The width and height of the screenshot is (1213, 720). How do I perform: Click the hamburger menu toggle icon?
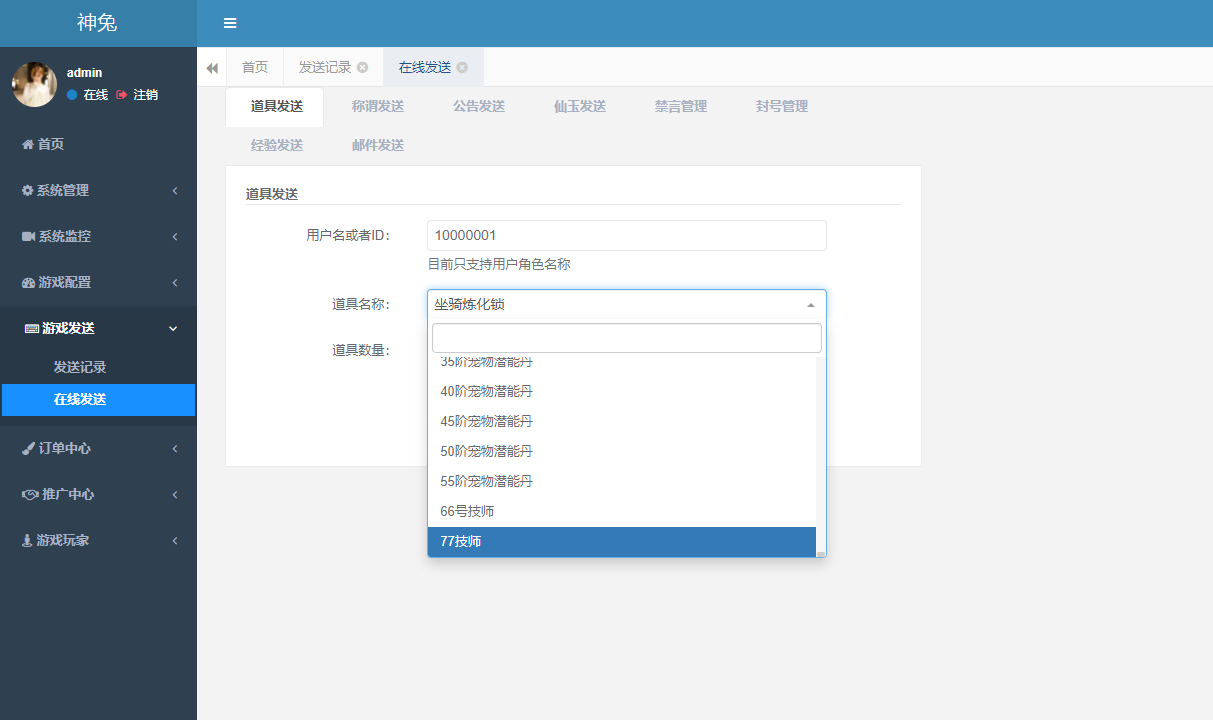(230, 23)
